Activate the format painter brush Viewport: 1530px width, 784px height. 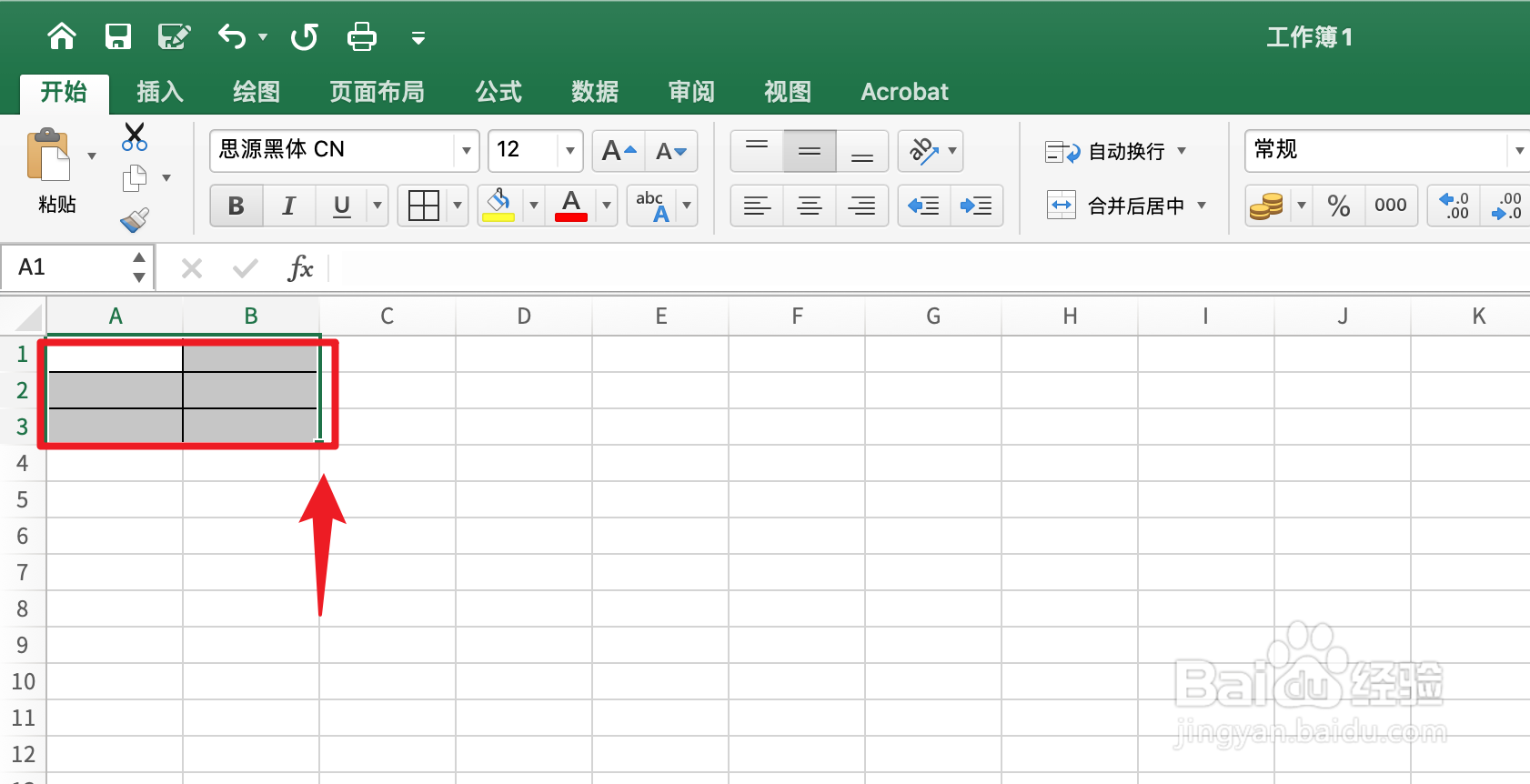(x=135, y=219)
